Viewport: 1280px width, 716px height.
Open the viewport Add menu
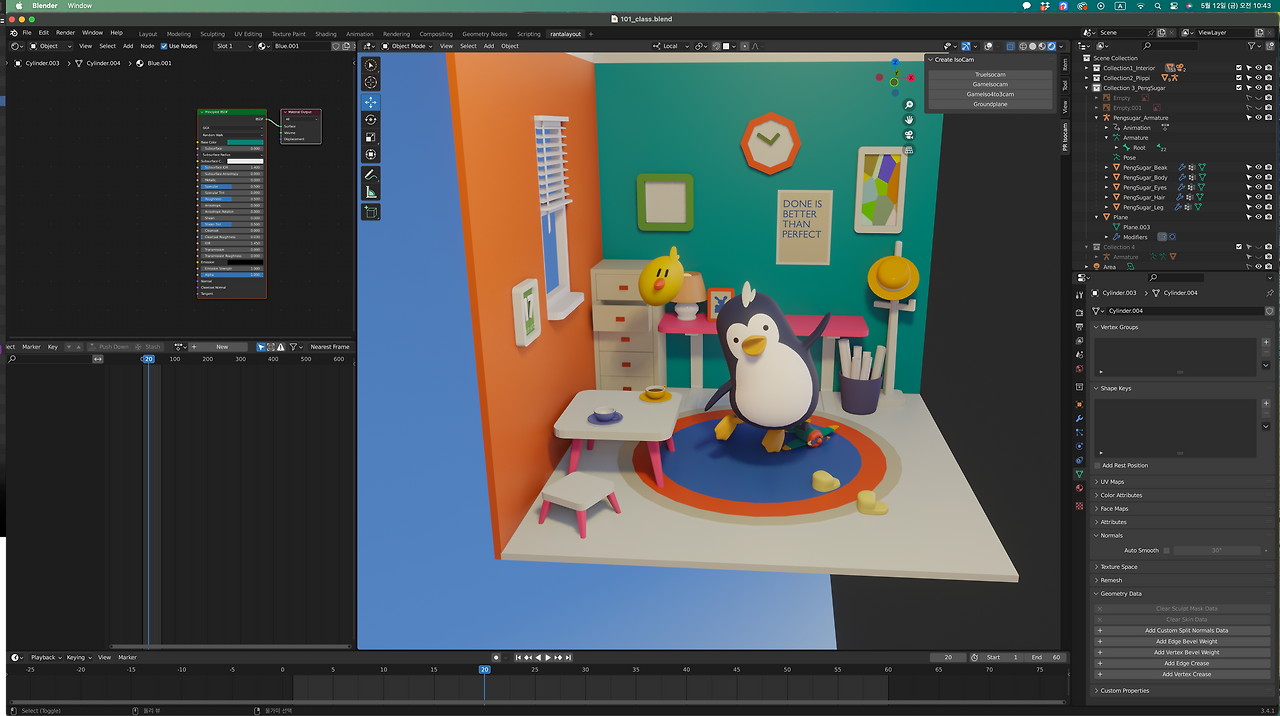(x=489, y=46)
